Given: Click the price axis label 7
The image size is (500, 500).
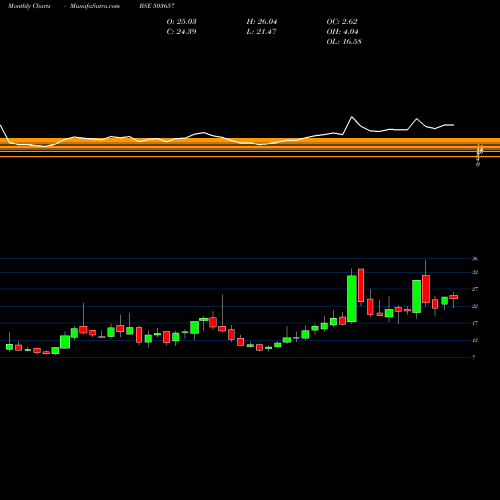Looking at the screenshot, I should click(474, 357).
